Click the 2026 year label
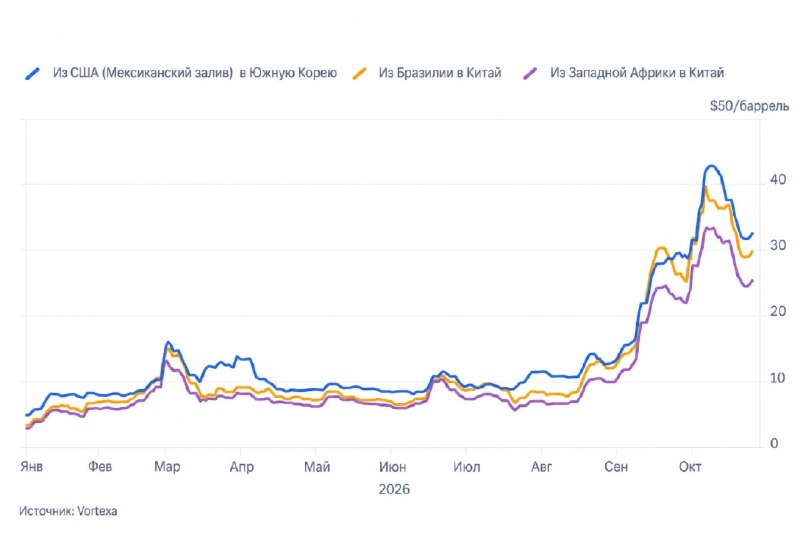This screenshot has height=533, width=800. tap(394, 490)
